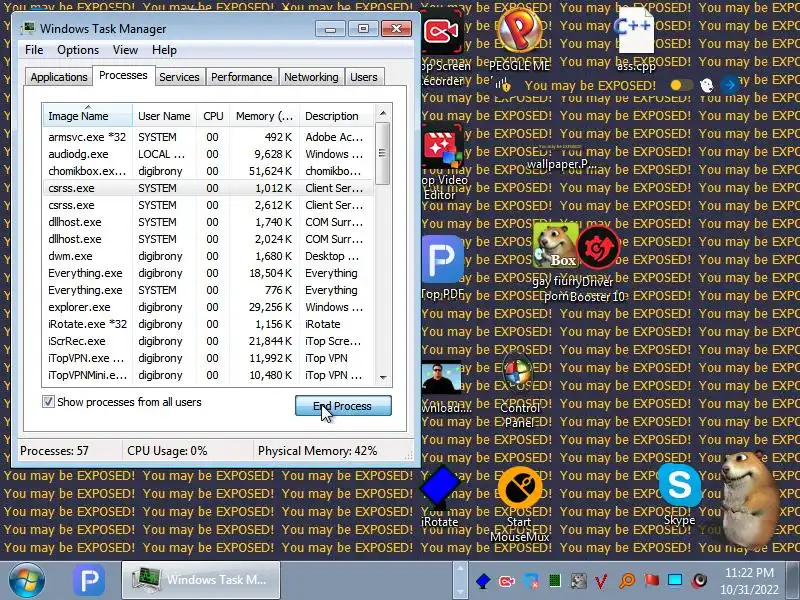Select the armsvc.exe *32 process row
800x600 pixels.
[208, 137]
